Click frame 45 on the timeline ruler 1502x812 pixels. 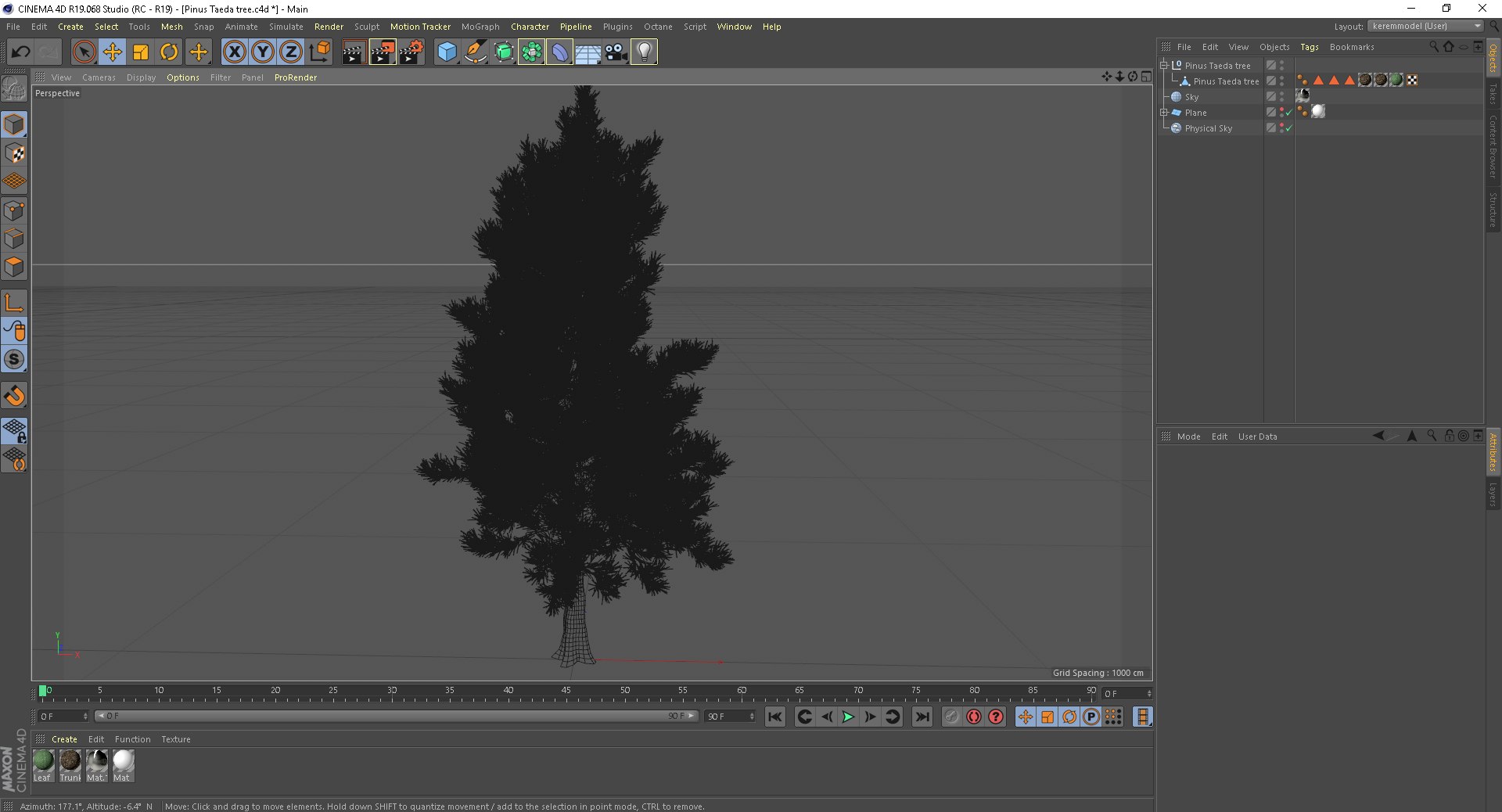[566, 692]
